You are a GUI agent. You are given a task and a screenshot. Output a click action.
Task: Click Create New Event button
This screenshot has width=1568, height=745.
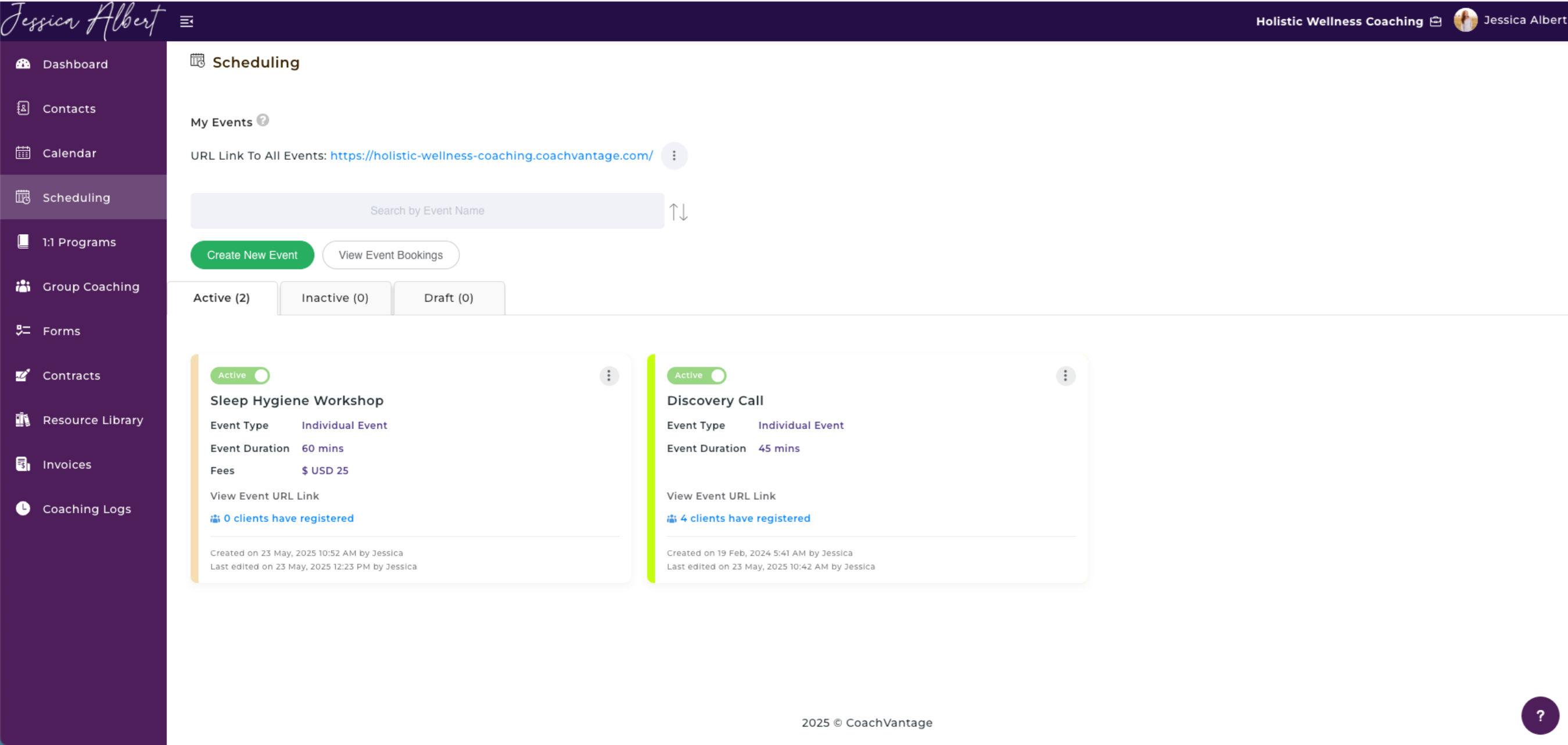[252, 255]
